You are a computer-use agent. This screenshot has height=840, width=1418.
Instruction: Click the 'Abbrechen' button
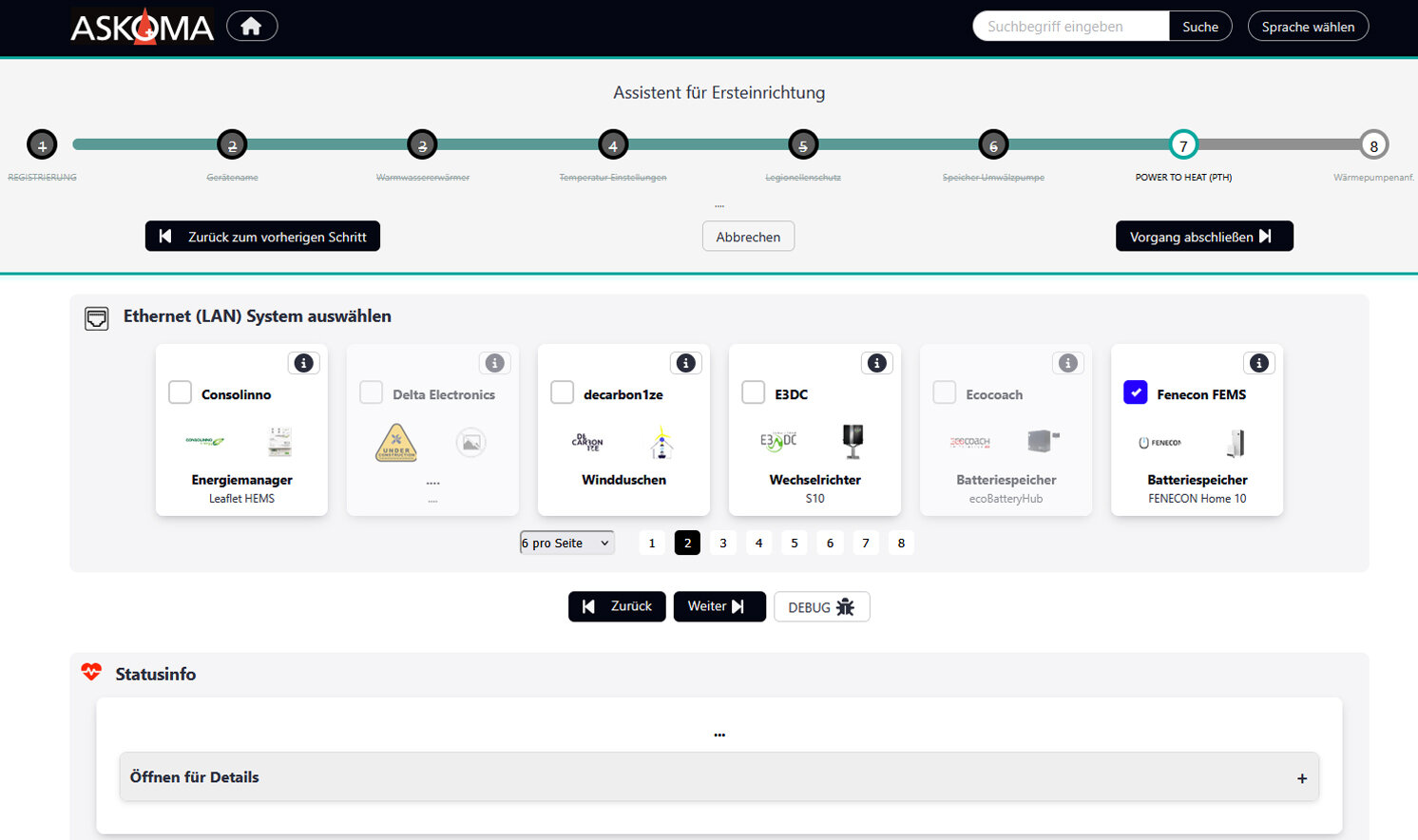point(748,237)
